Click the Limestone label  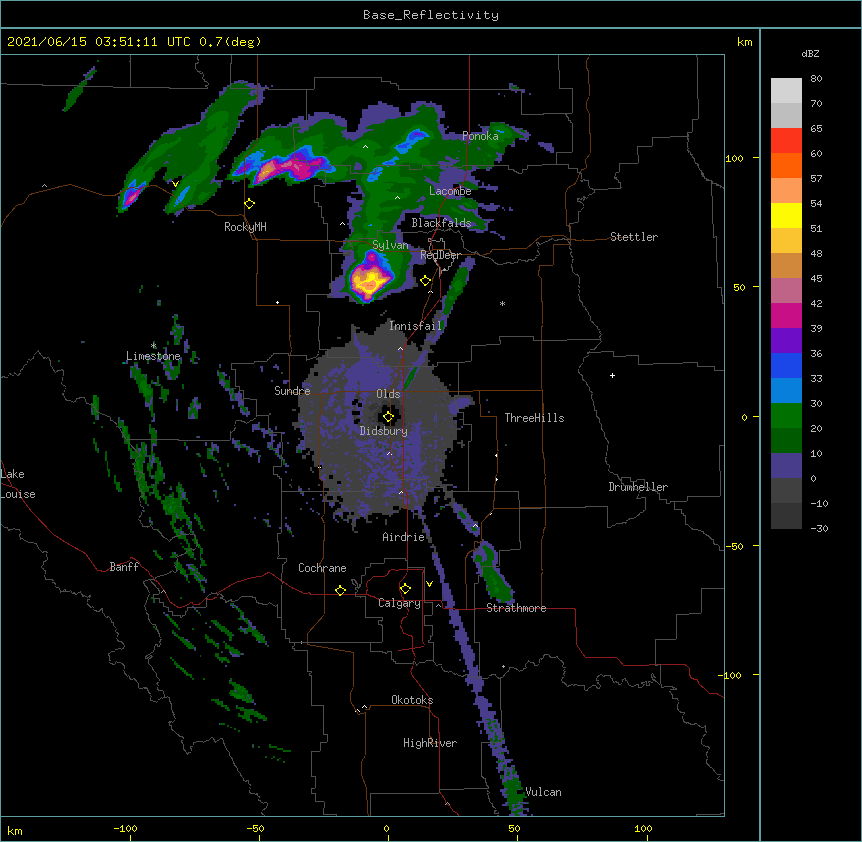153,356
